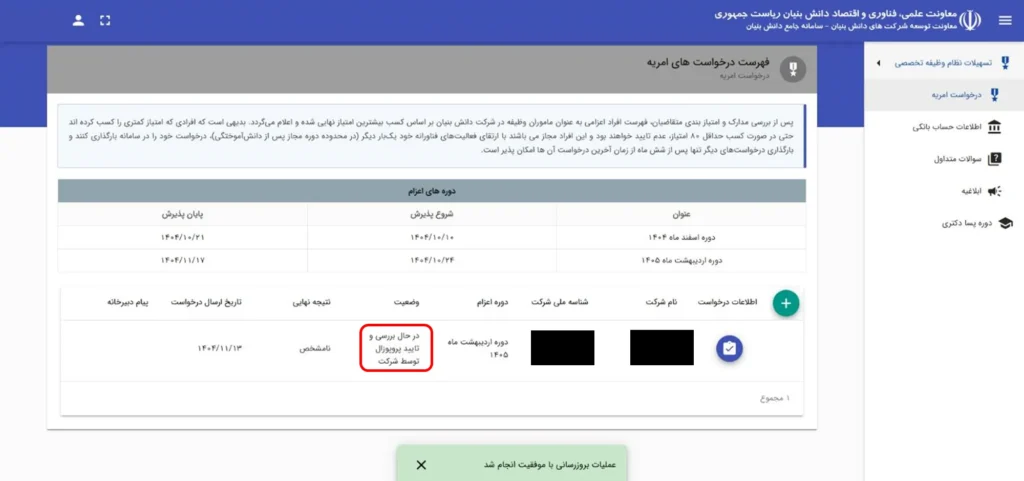Click the user profile icon
Viewport: 1024px width, 481px height.
[x=78, y=20]
